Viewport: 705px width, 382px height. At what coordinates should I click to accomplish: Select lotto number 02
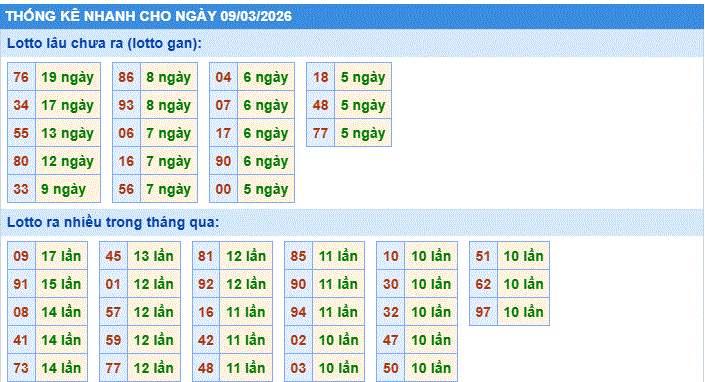[299, 340]
